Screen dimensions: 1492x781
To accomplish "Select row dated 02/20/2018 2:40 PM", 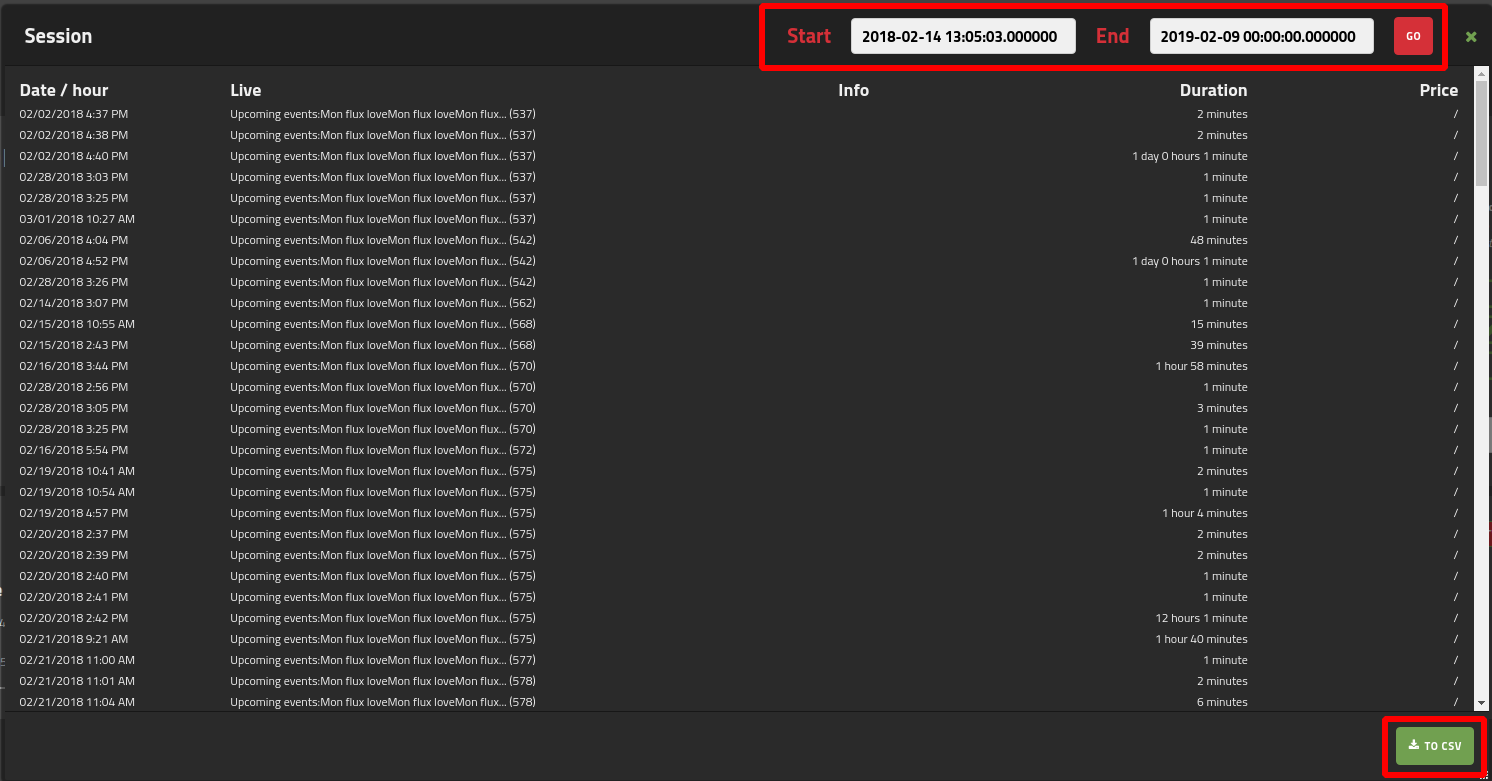I will [x=739, y=576].
